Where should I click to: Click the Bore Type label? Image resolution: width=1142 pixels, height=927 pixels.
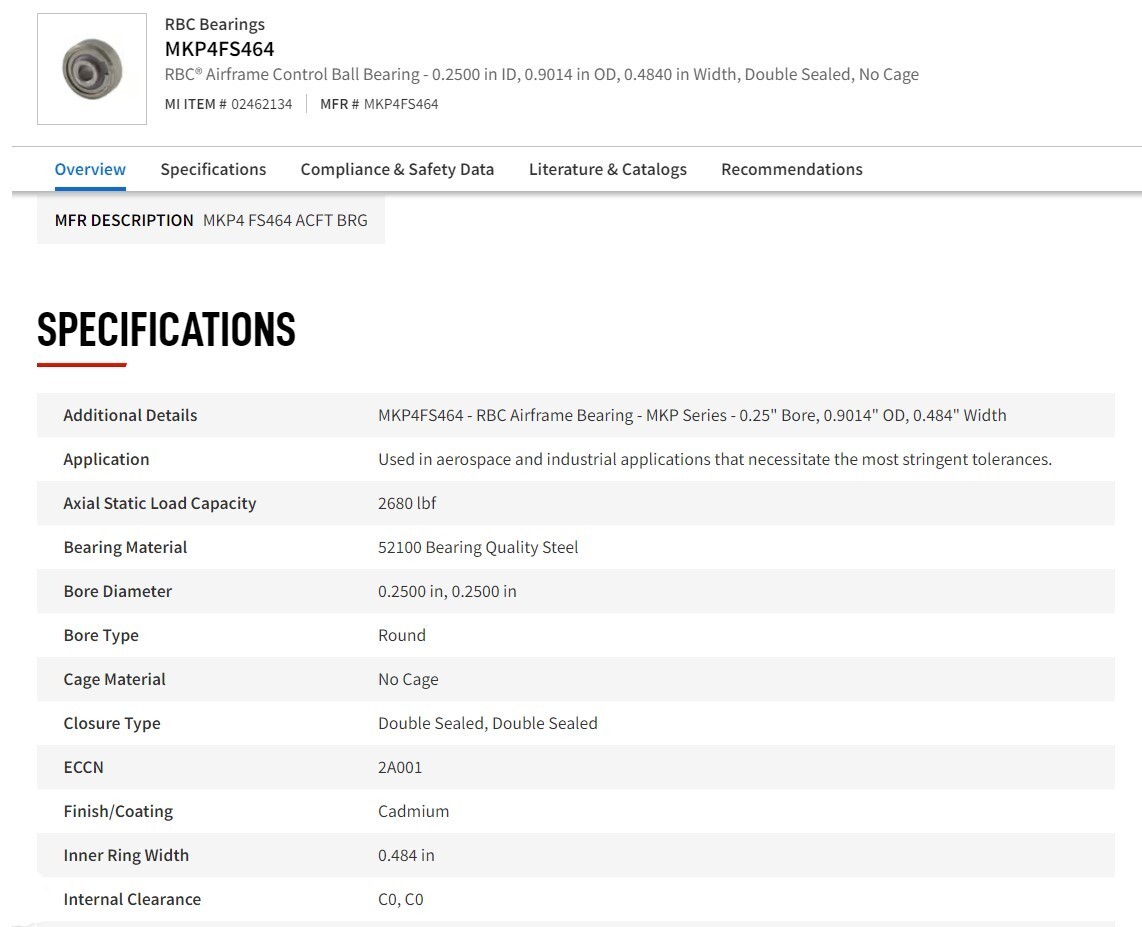coord(101,636)
